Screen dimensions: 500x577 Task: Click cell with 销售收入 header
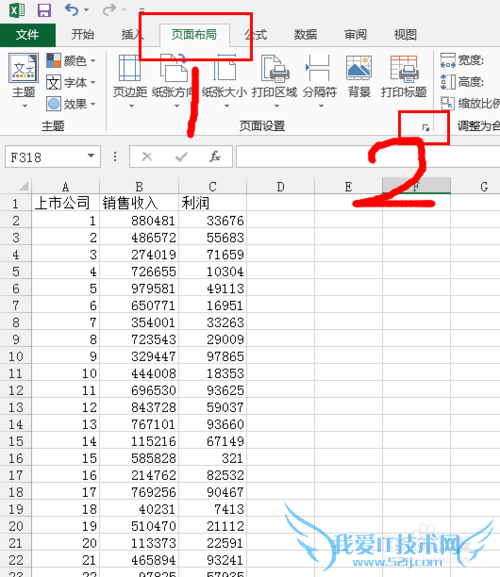click(x=139, y=203)
